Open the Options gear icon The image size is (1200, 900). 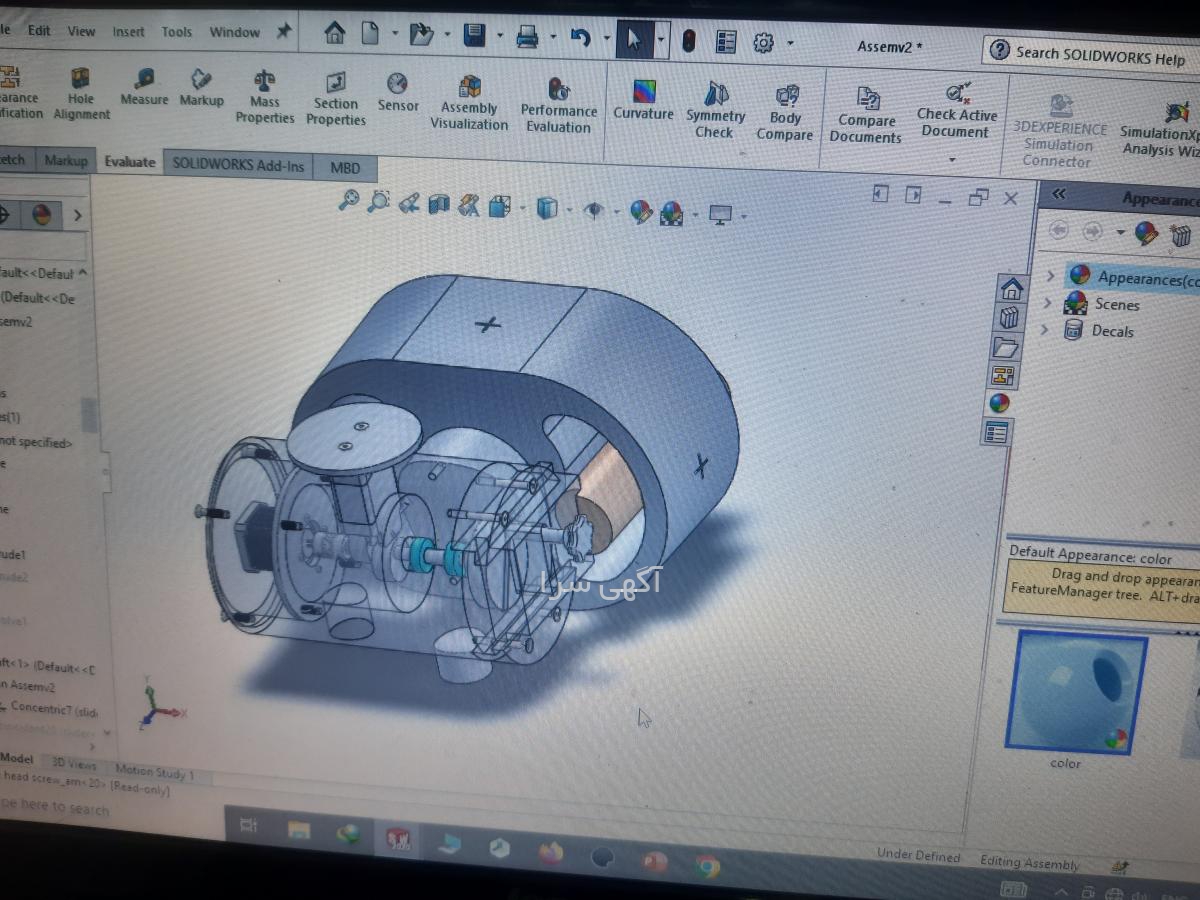click(764, 43)
